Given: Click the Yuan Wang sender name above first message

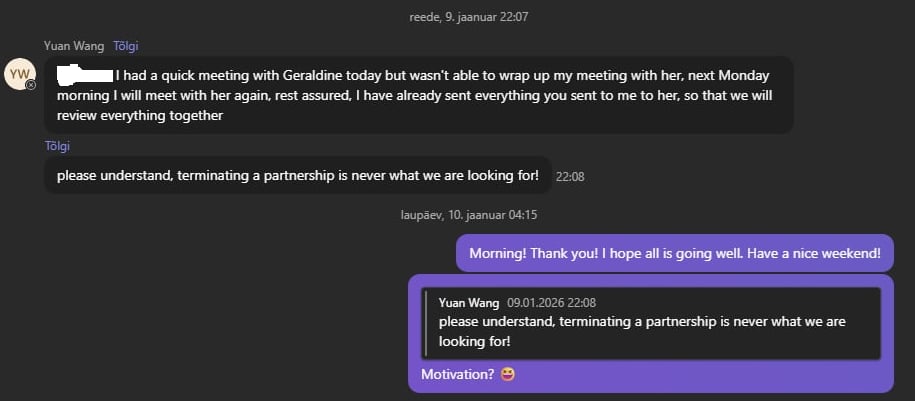Looking at the screenshot, I should point(74,46).
